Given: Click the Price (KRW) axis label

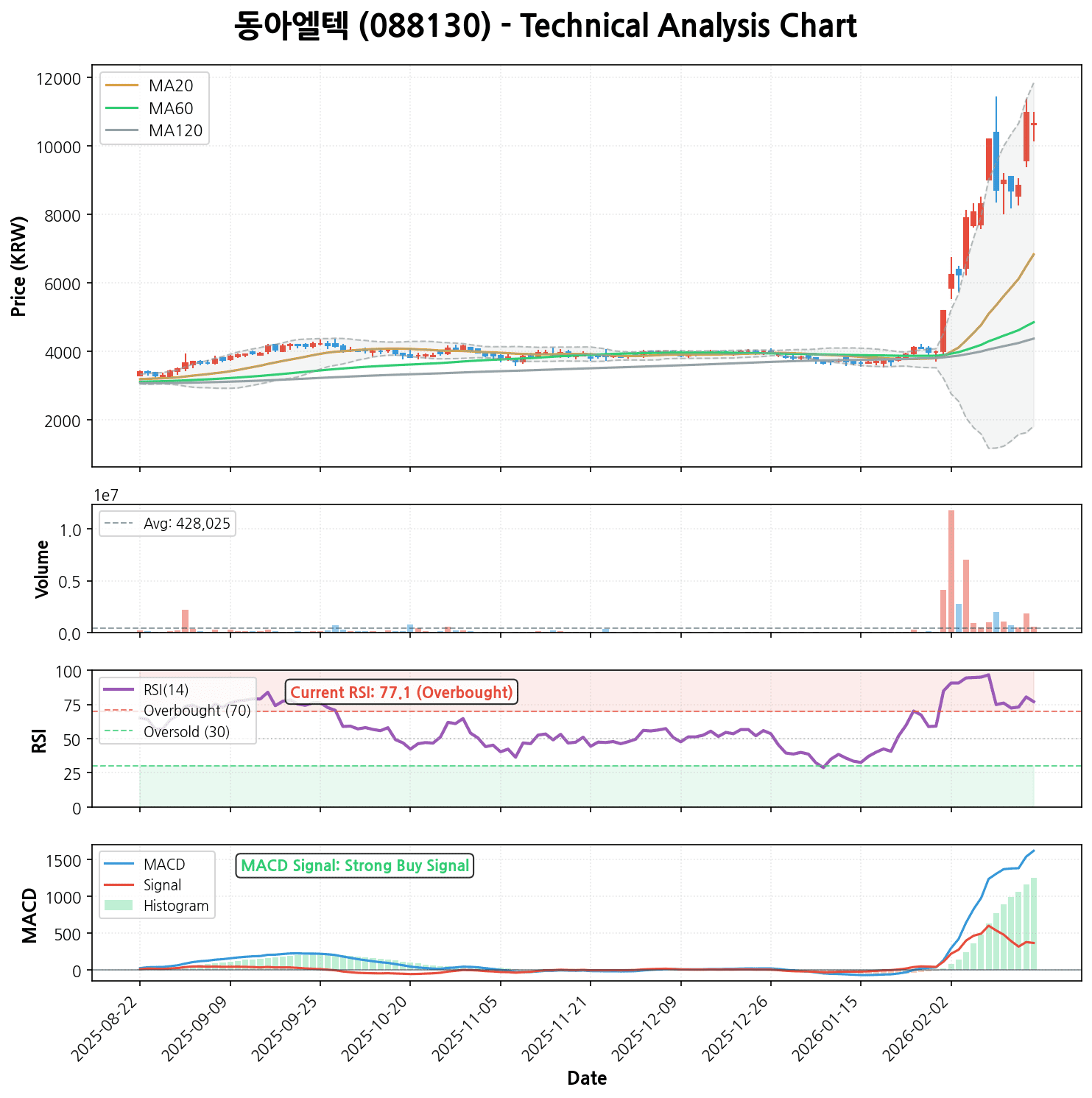Looking at the screenshot, I should (20, 266).
